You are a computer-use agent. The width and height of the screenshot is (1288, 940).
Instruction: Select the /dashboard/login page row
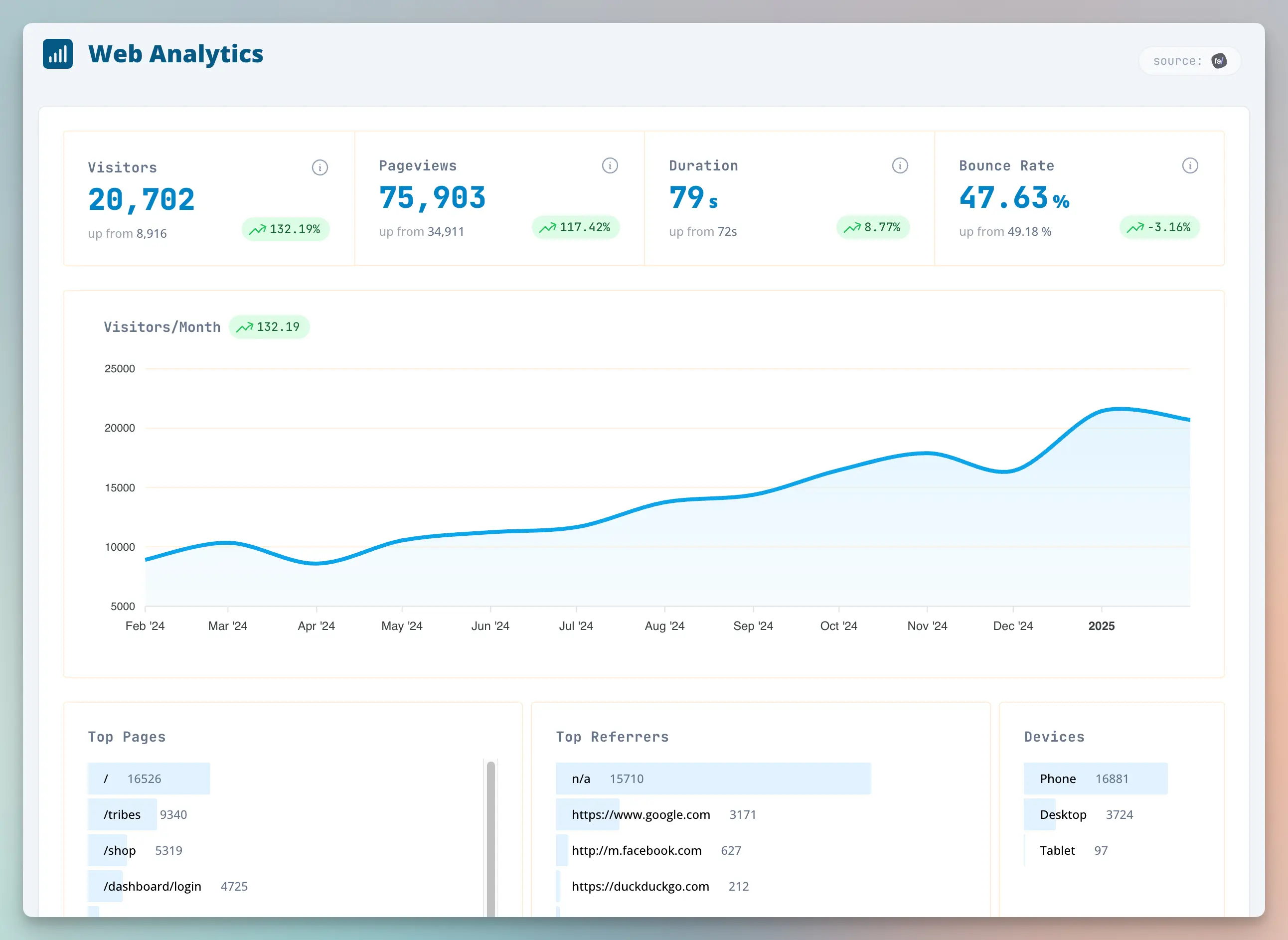pyautogui.click(x=285, y=886)
